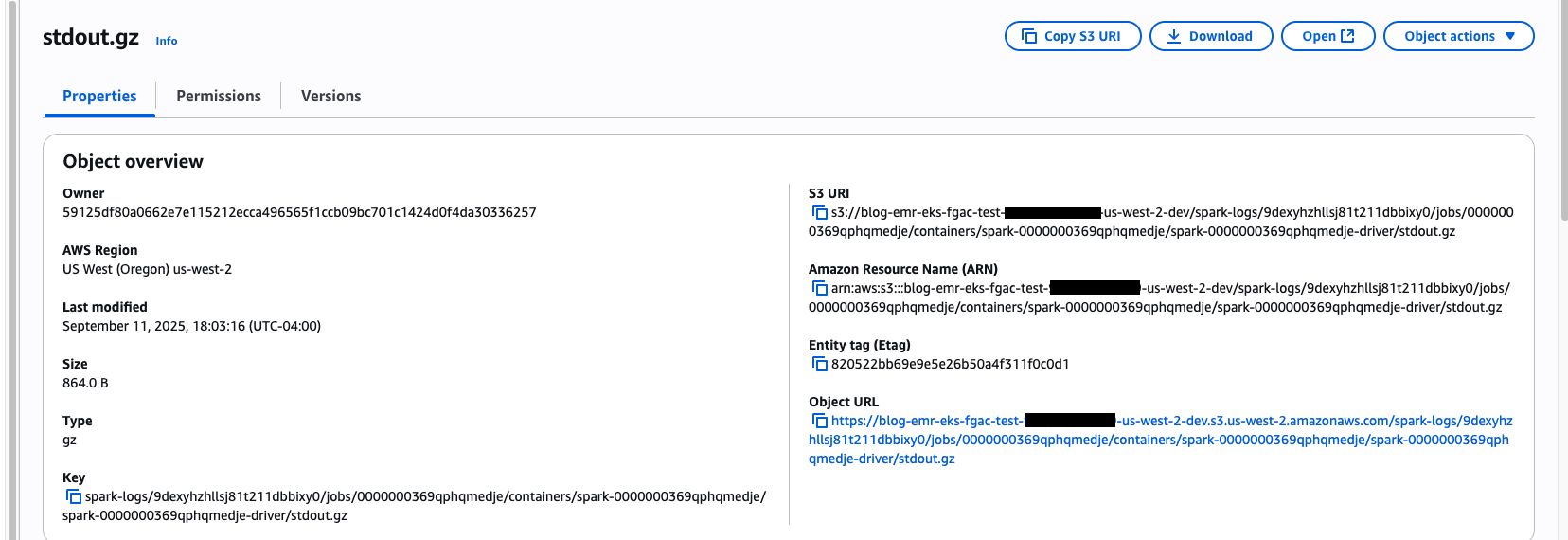The image size is (1568, 540).
Task: Click the stdout.gz page title
Action: click(x=91, y=37)
